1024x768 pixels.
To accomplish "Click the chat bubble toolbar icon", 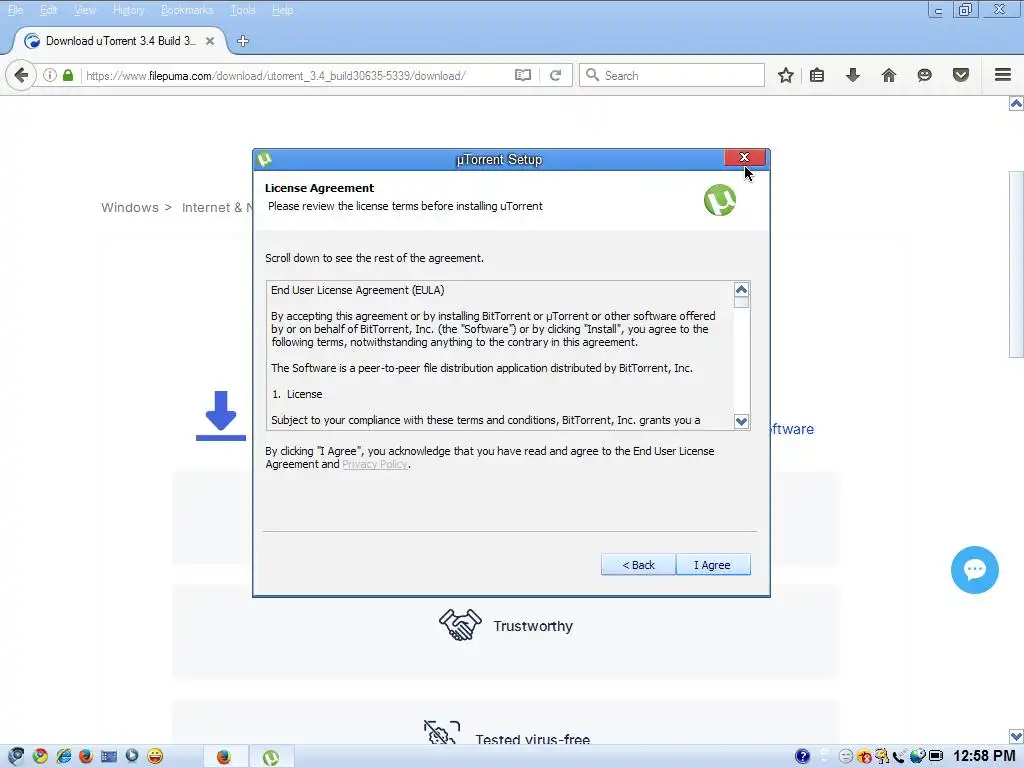I will (x=924, y=75).
